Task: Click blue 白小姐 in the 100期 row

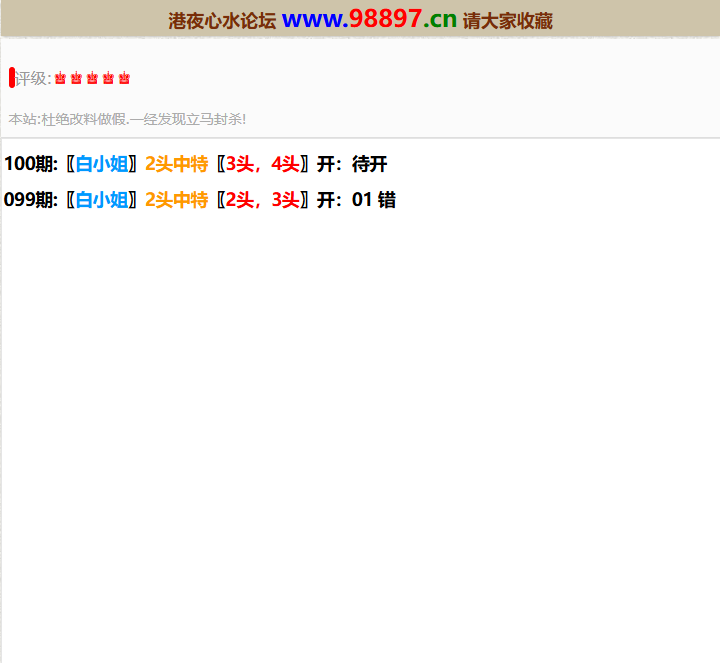Action: click(x=102, y=165)
